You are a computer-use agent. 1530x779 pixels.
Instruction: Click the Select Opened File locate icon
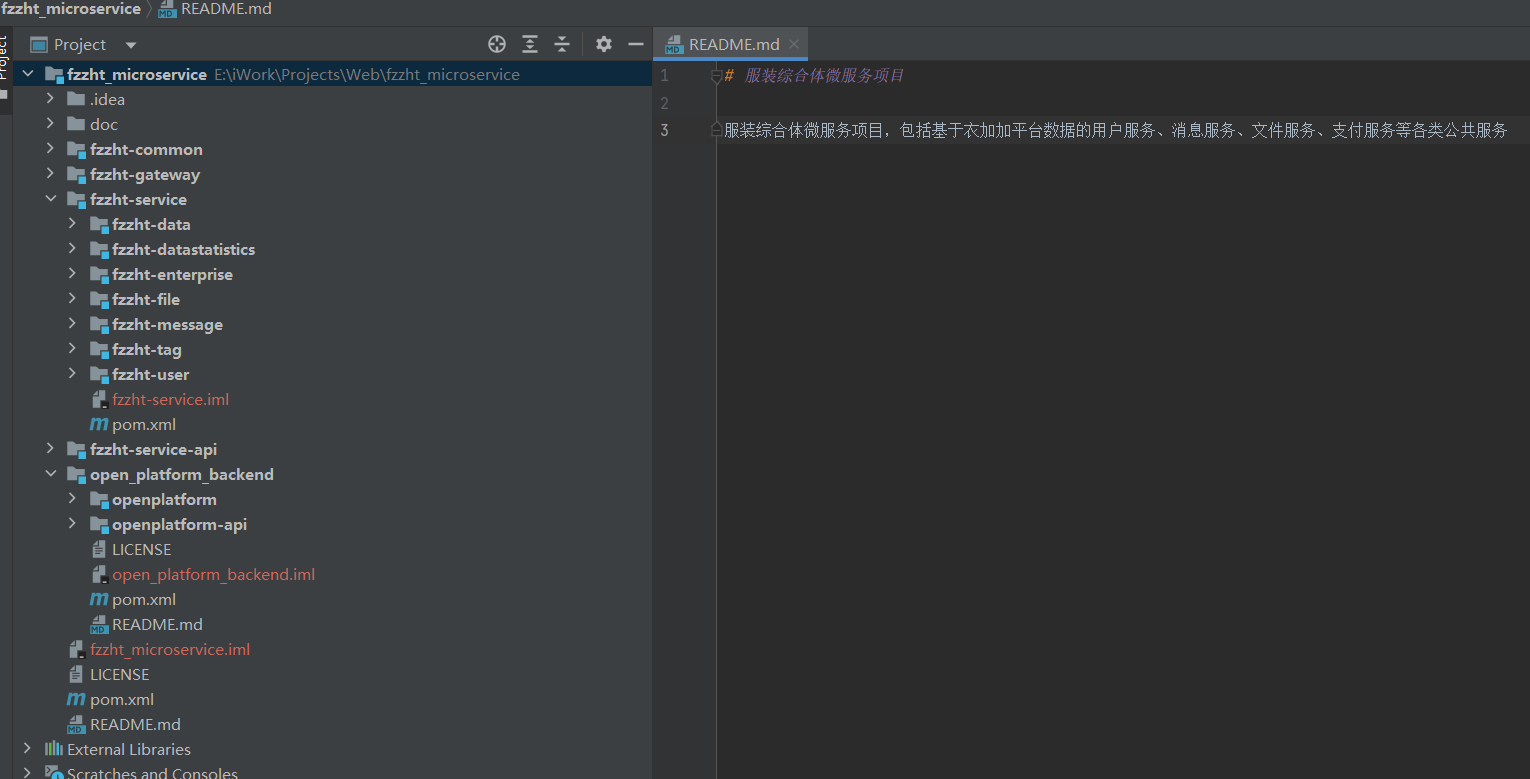click(x=497, y=44)
